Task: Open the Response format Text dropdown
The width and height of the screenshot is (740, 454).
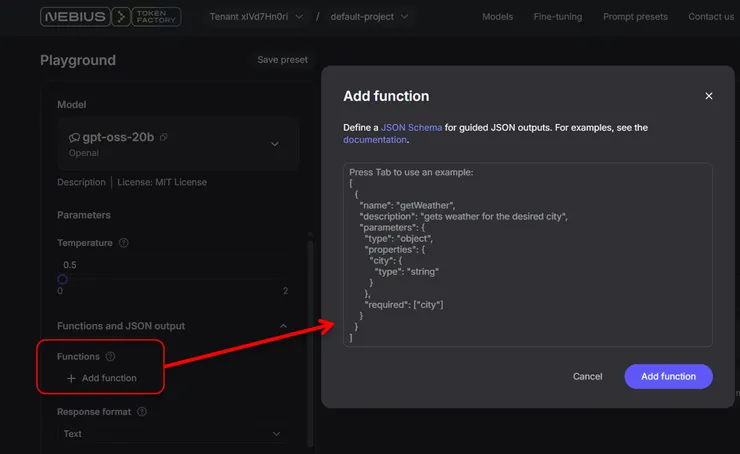Action: pyautogui.click(x=172, y=434)
